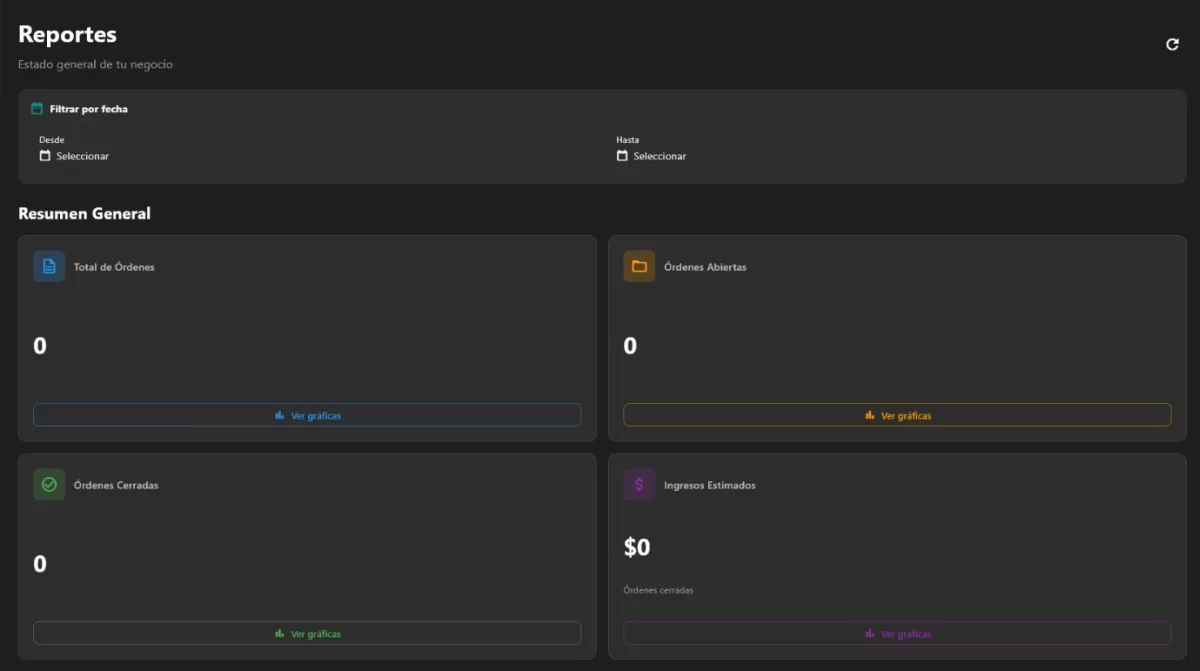Click the orange folder icon for Órdenes Abiertas
The image size is (1200, 671).
click(639, 266)
